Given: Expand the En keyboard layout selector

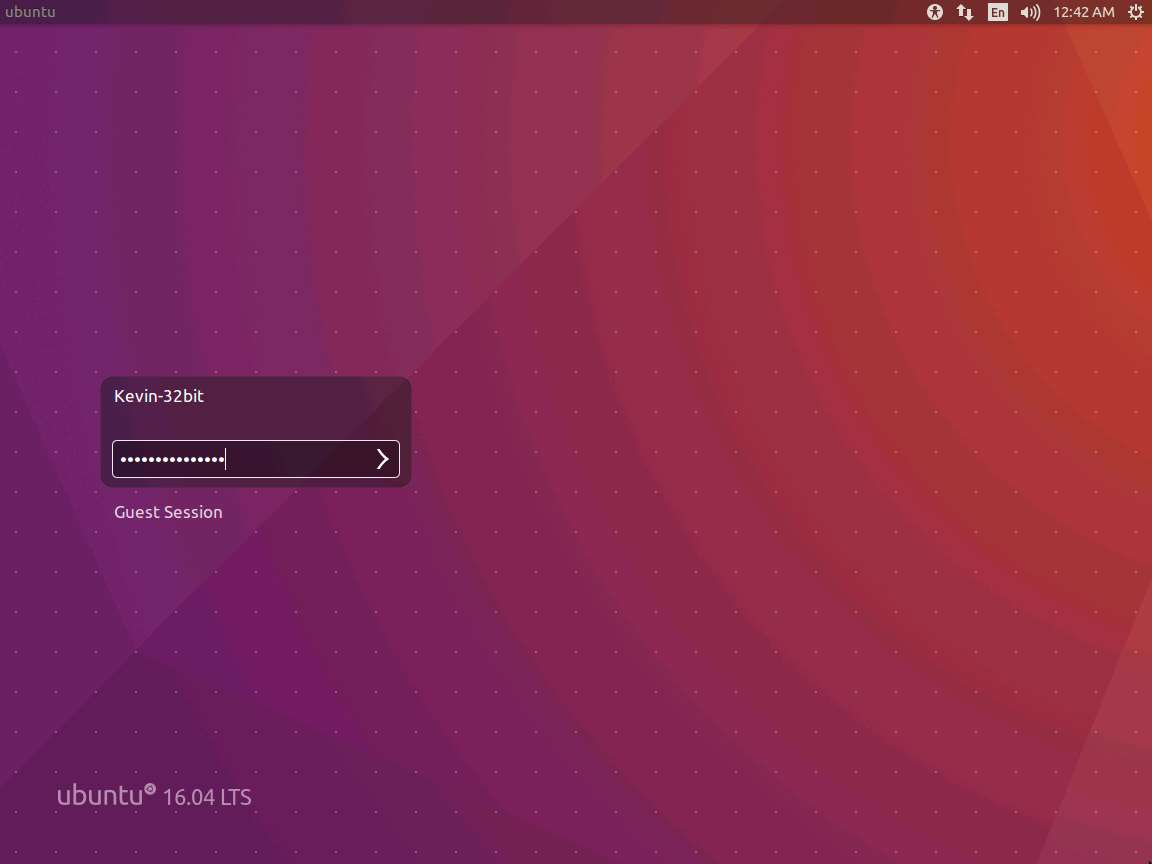Looking at the screenshot, I should click(x=997, y=12).
